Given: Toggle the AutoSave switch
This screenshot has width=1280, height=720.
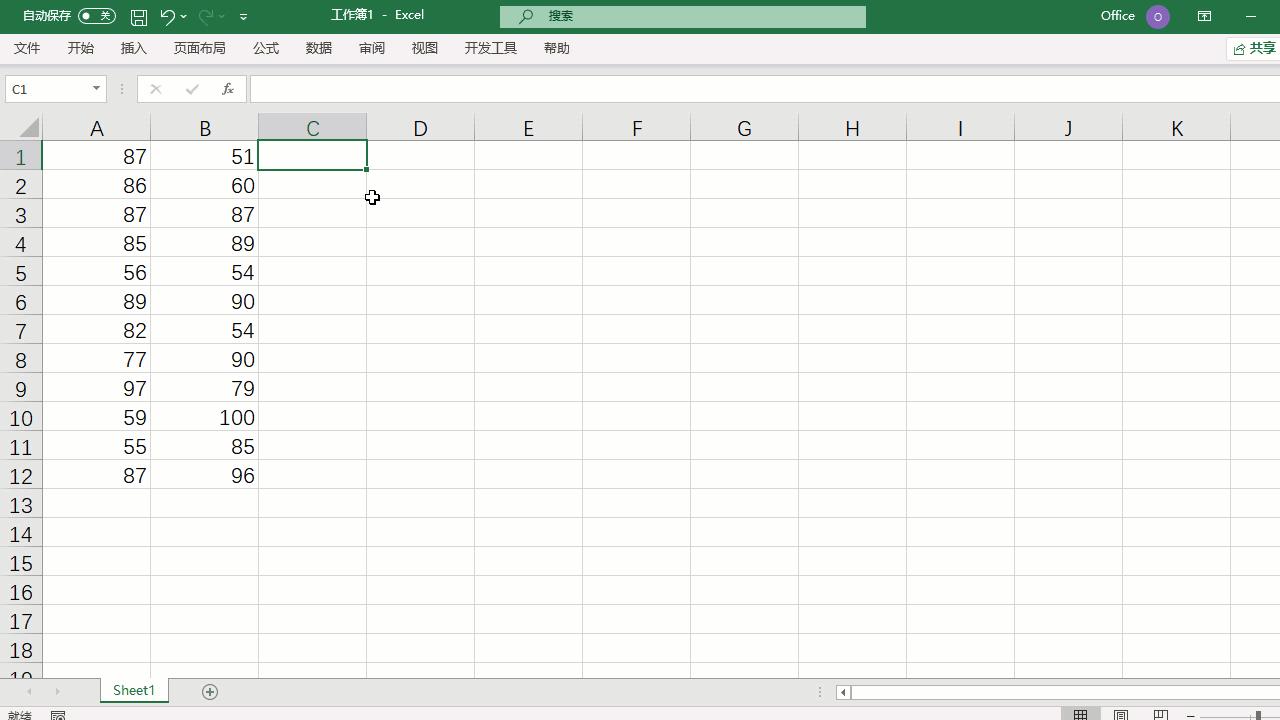Looking at the screenshot, I should point(97,16).
